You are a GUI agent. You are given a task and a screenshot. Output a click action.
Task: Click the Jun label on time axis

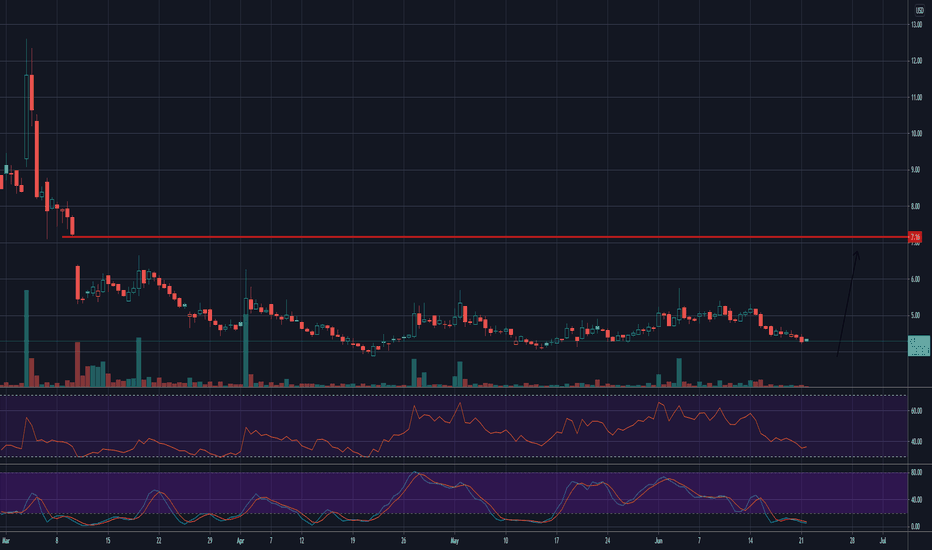[x=659, y=540]
